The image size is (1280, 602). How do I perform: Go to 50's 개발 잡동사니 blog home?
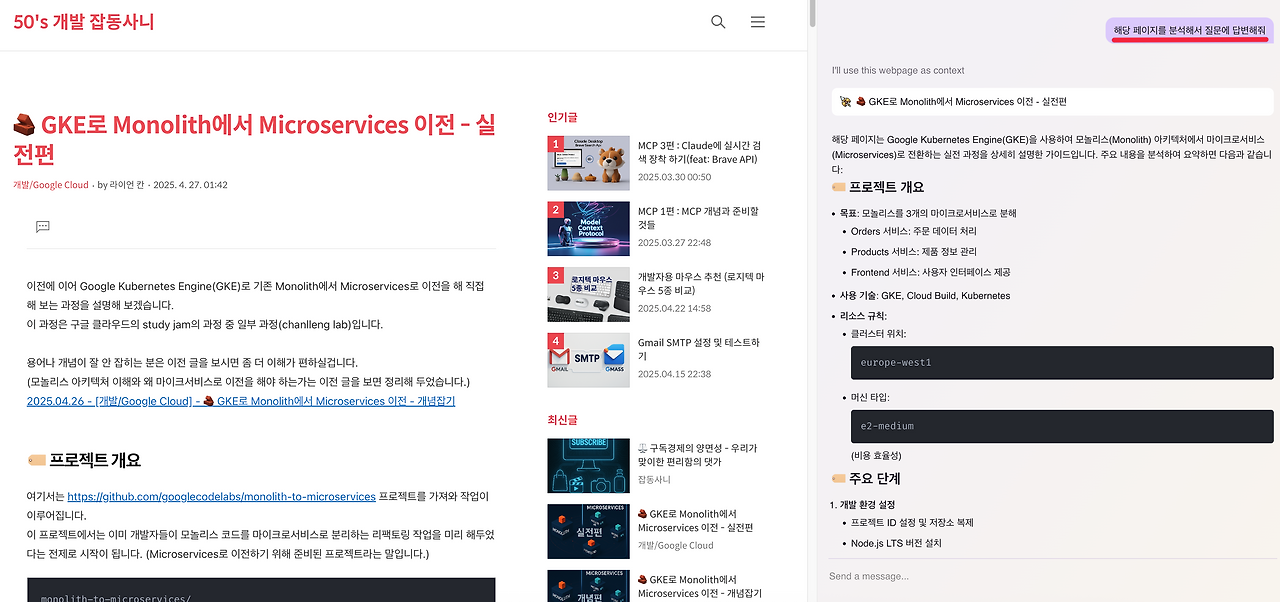[x=84, y=21]
